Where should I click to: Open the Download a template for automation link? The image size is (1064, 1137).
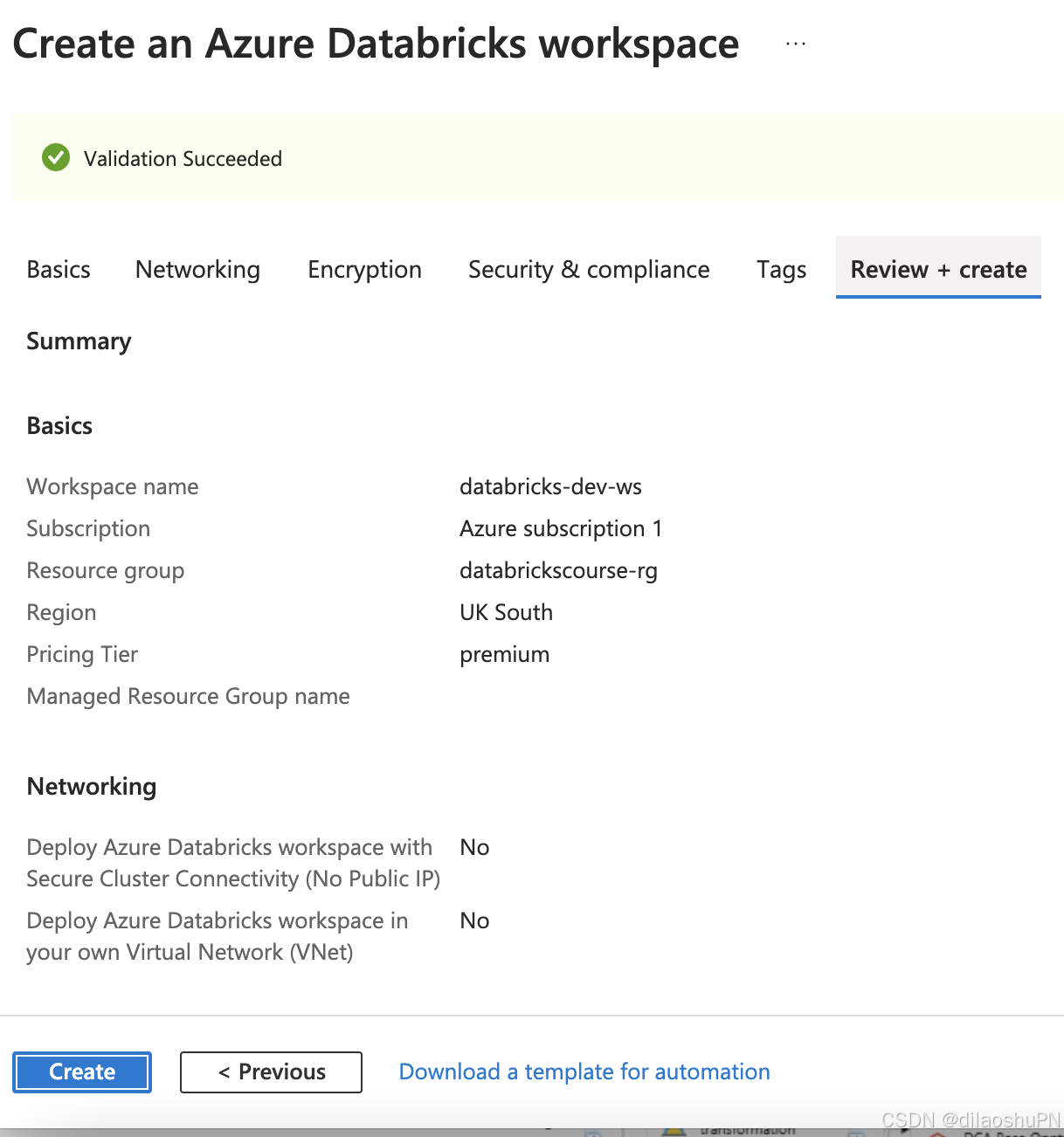[x=584, y=1072]
